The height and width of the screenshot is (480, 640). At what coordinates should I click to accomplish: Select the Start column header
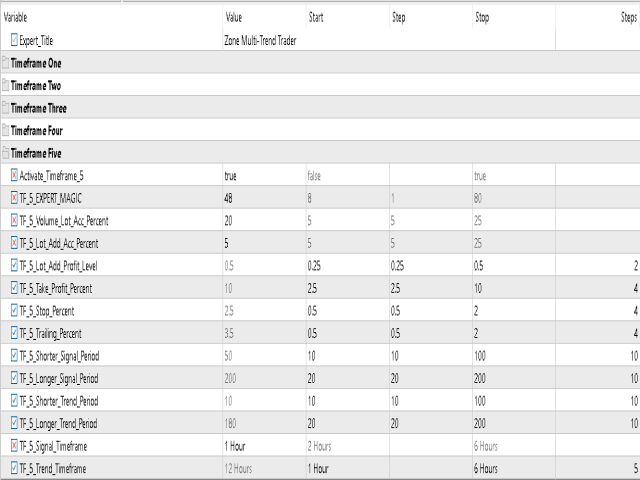click(x=316, y=17)
